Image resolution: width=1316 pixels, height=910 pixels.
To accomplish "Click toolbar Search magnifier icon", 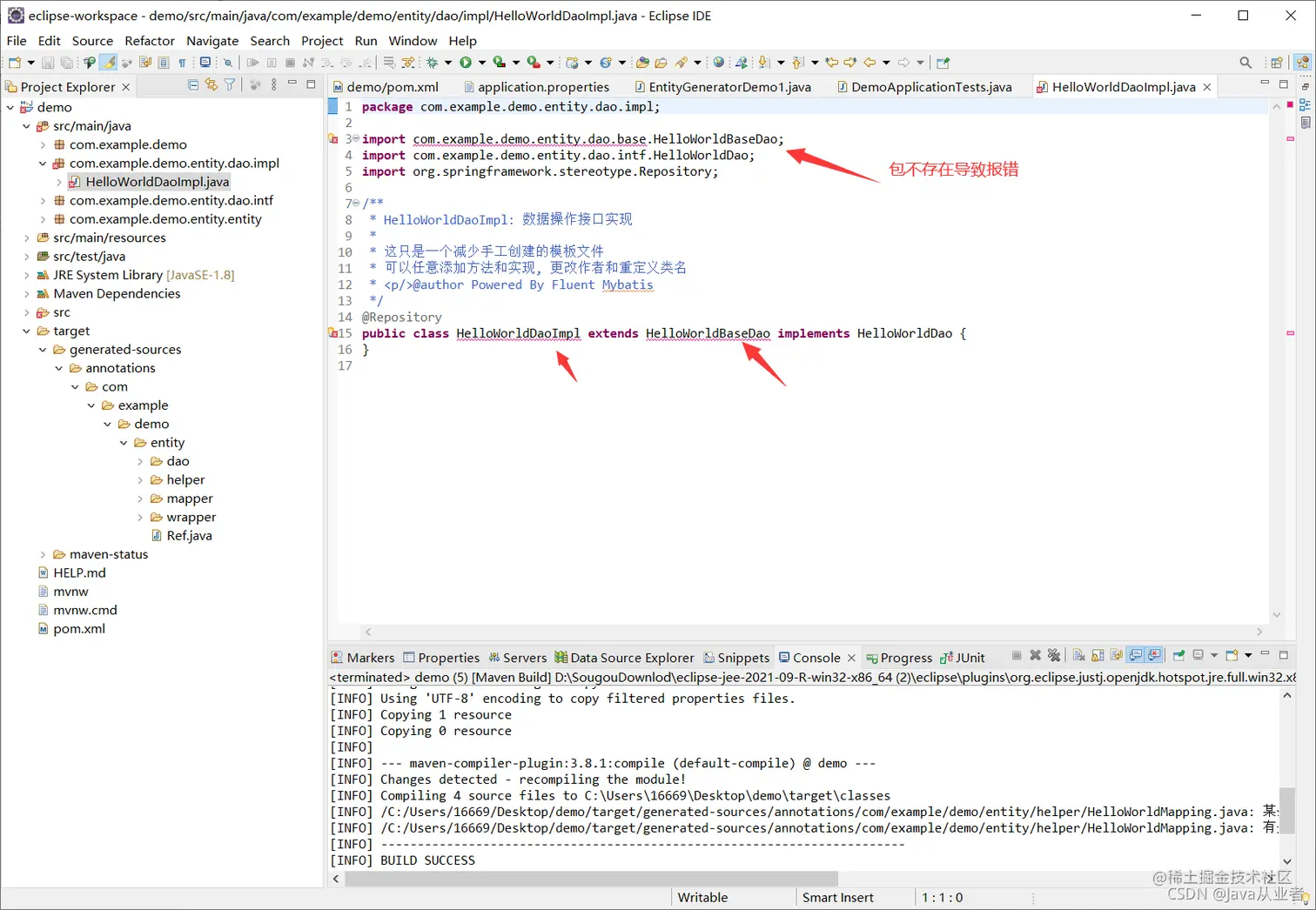I will coord(1245,63).
